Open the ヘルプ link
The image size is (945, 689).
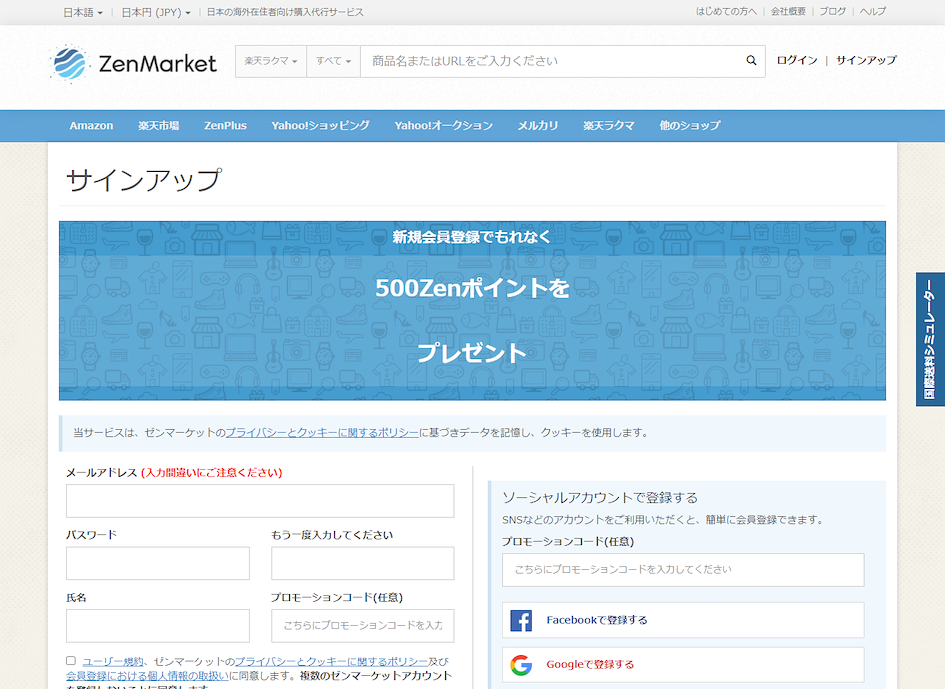click(873, 11)
